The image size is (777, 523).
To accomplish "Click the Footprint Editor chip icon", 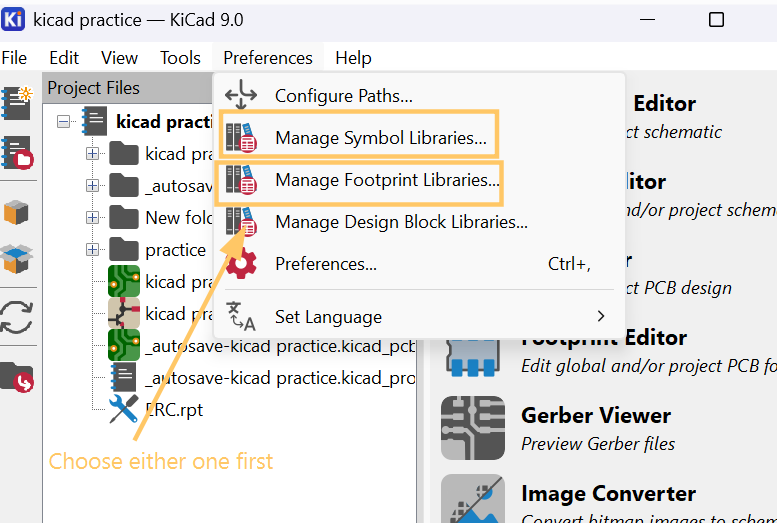I will tap(473, 357).
